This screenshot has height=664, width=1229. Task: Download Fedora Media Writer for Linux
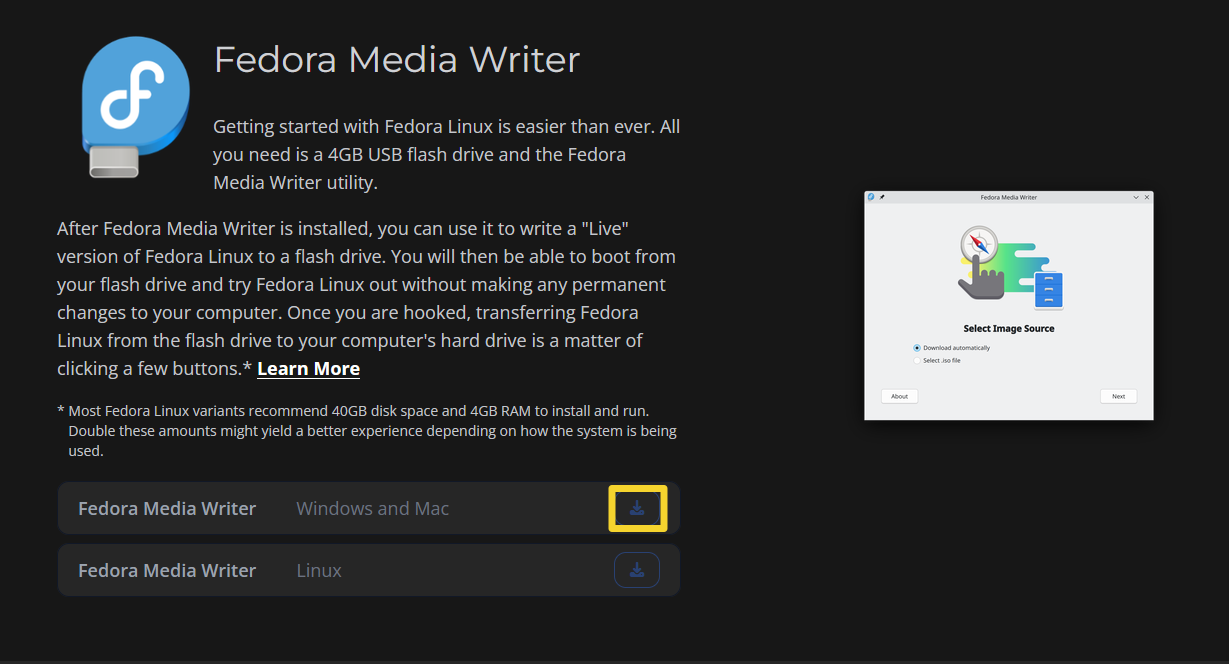click(637, 570)
